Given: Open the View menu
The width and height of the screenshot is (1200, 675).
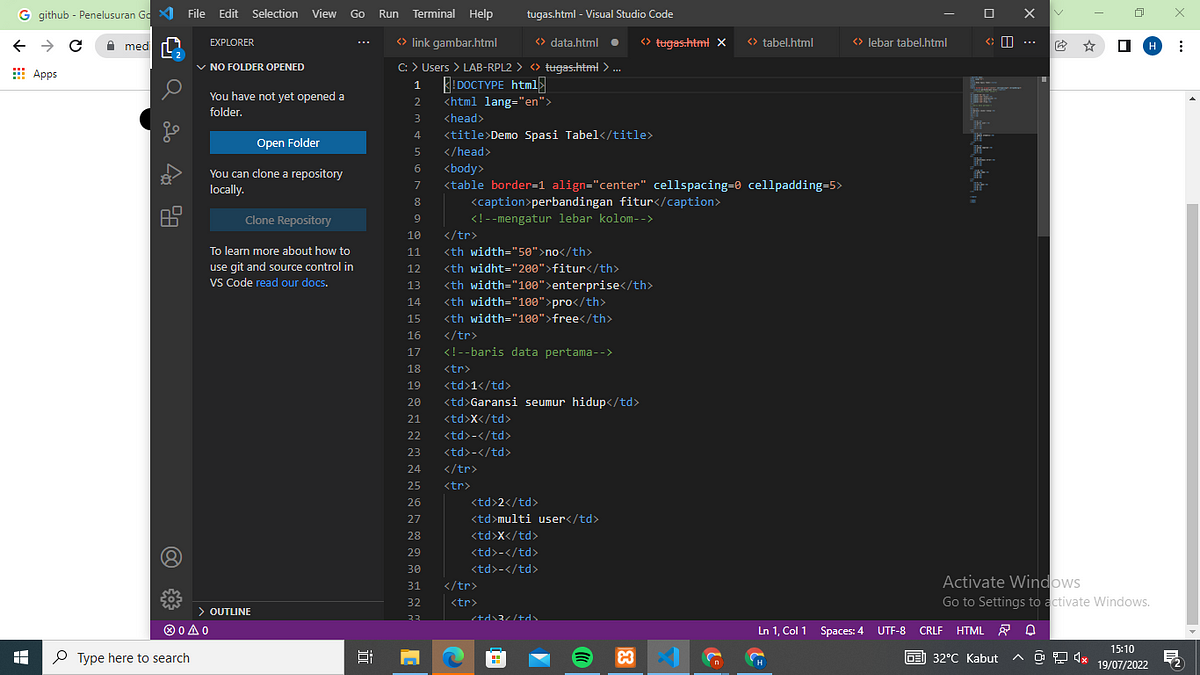Looking at the screenshot, I should pos(324,14).
